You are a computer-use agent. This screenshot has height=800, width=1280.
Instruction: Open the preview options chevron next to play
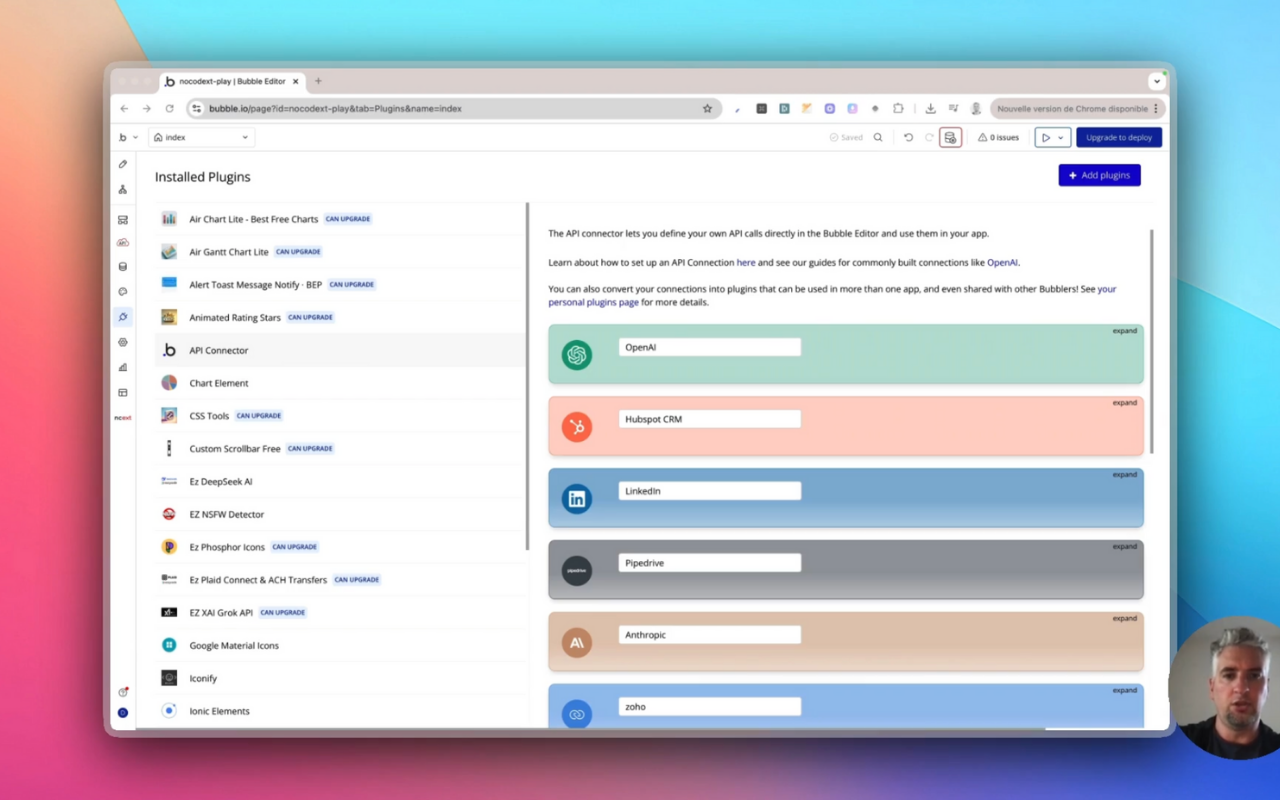(1061, 137)
